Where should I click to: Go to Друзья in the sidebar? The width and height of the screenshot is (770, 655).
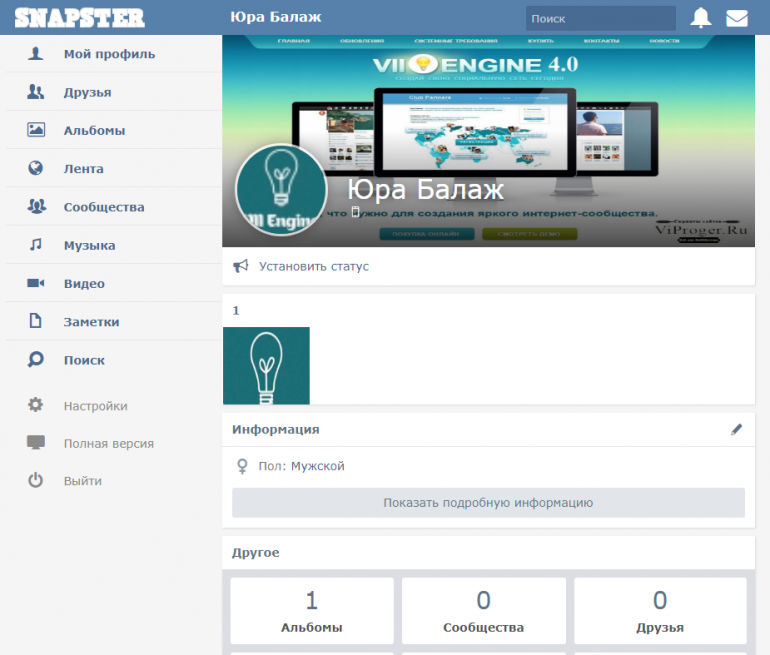(87, 93)
